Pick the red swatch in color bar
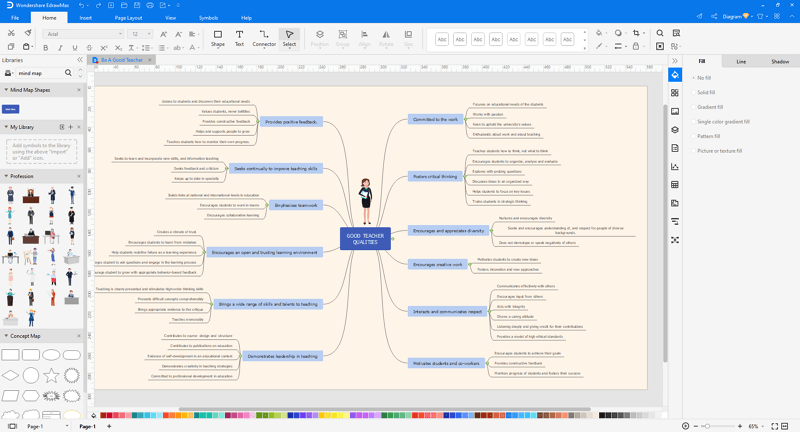Image resolution: width=800 pixels, height=432 pixels. [109, 416]
